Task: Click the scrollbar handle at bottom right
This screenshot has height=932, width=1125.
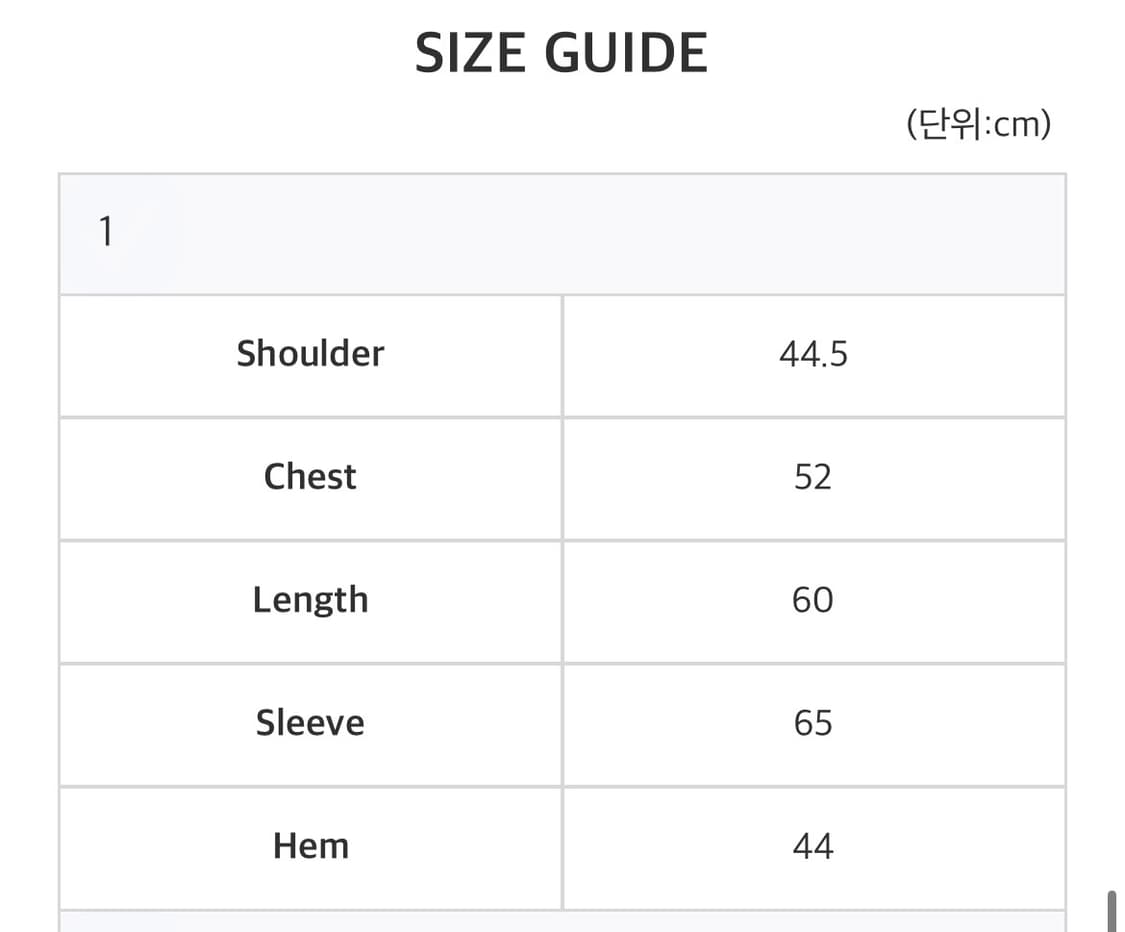Action: 1111,911
